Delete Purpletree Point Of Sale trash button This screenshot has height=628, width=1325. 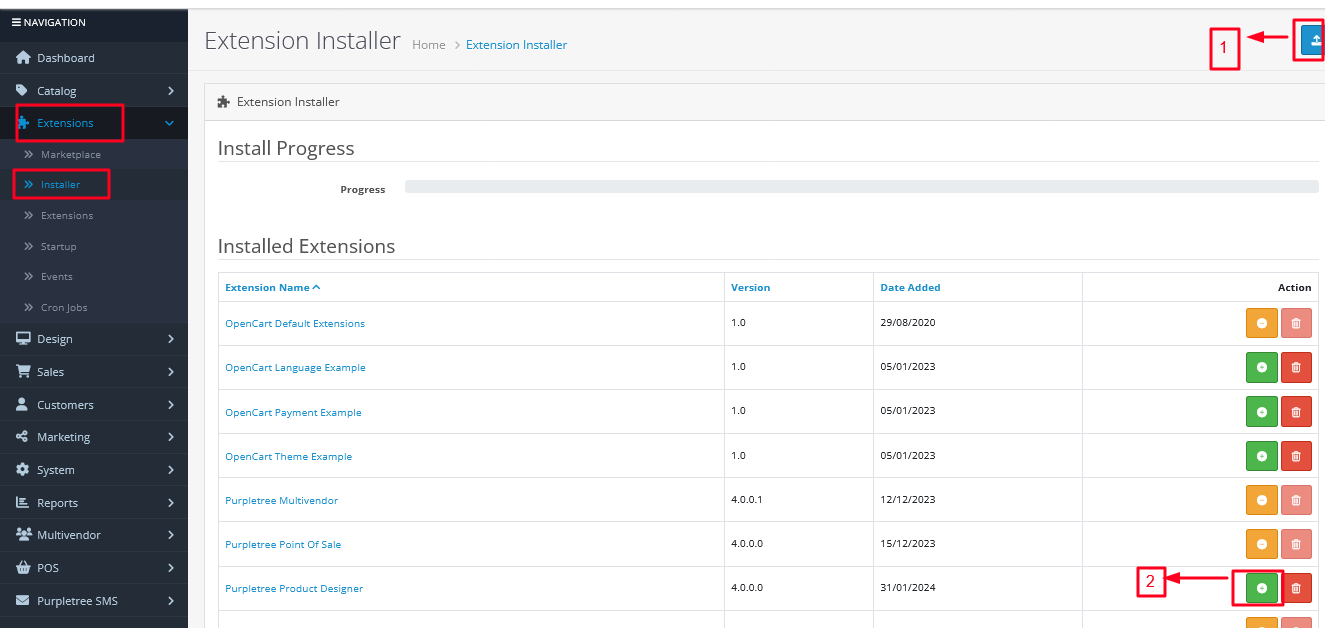[1296, 543]
